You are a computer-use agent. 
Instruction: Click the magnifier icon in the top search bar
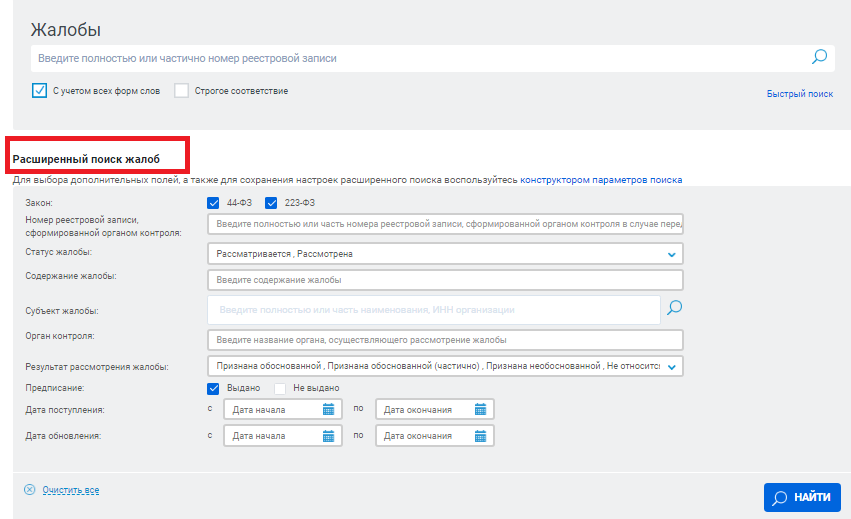tap(819, 58)
